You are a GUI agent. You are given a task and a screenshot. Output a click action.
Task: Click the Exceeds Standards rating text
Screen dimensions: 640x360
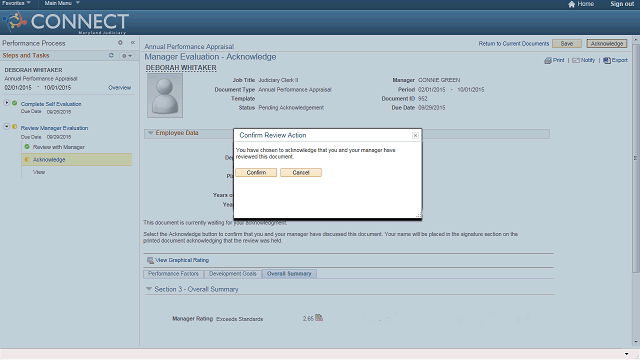click(x=240, y=319)
